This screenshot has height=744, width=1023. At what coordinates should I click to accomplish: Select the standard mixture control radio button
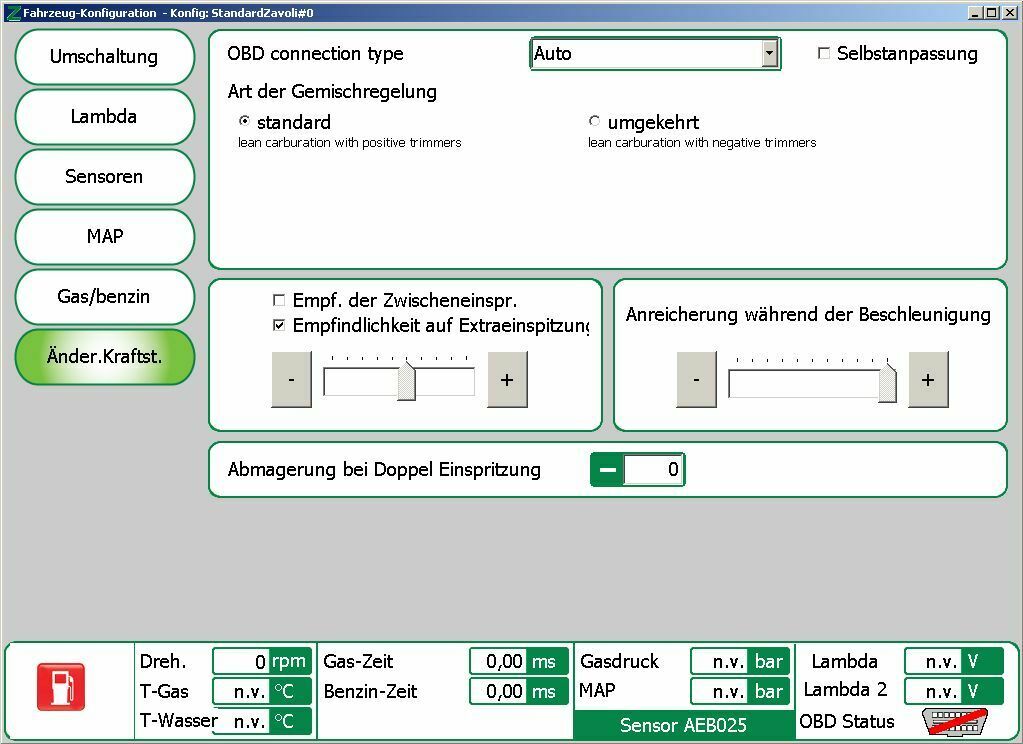pyautogui.click(x=244, y=122)
